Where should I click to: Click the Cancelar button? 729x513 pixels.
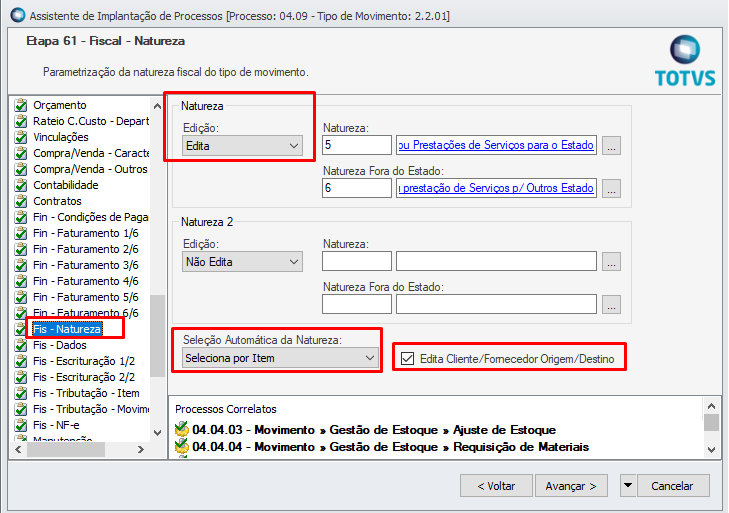[x=673, y=486]
